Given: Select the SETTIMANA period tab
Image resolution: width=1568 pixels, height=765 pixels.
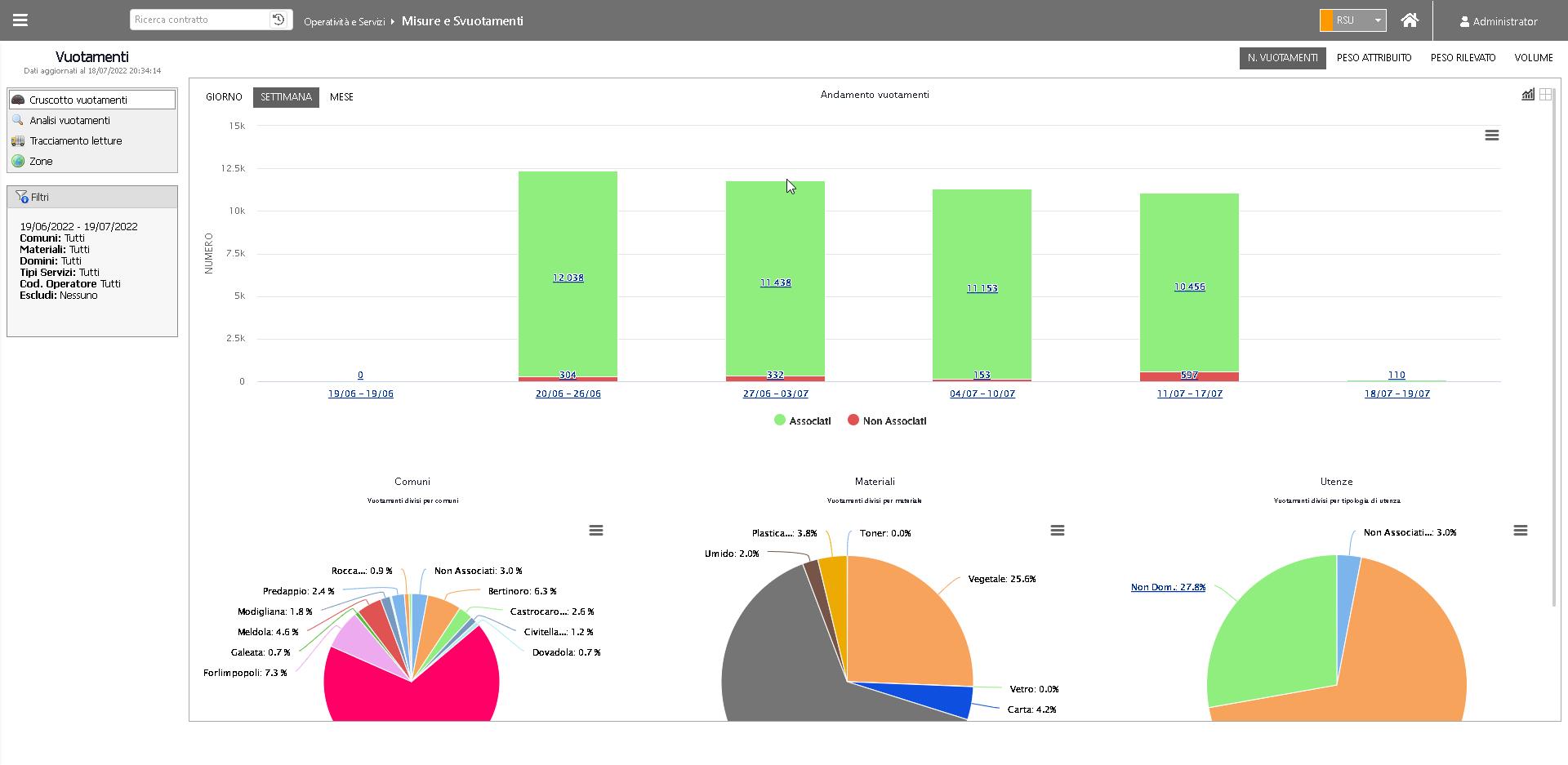Looking at the screenshot, I should coord(286,97).
